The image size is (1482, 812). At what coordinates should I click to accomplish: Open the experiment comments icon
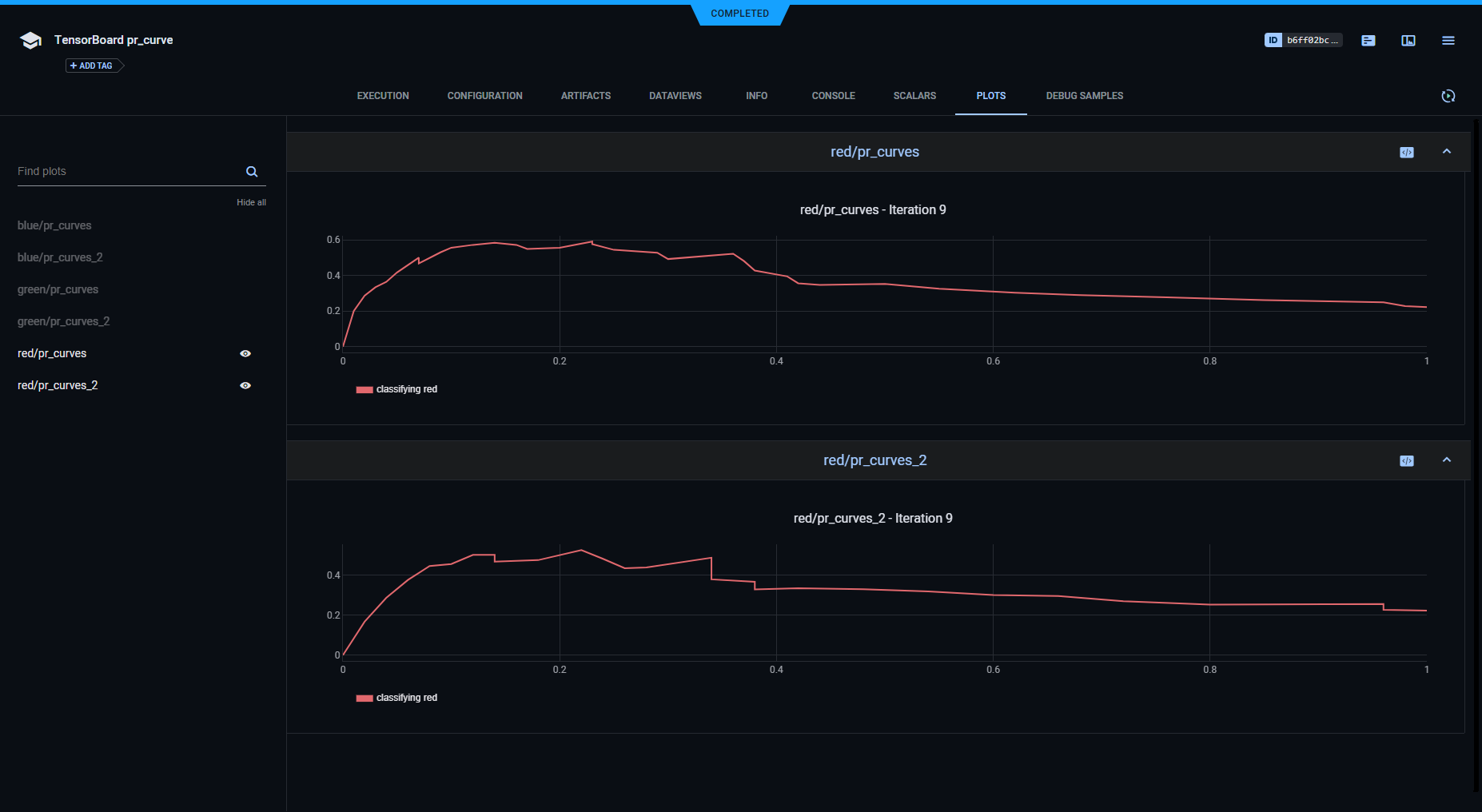(1368, 40)
